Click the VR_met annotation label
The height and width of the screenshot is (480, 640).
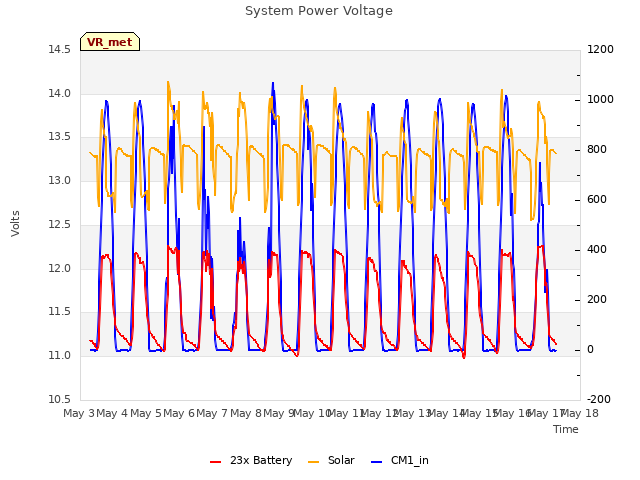click(110, 42)
